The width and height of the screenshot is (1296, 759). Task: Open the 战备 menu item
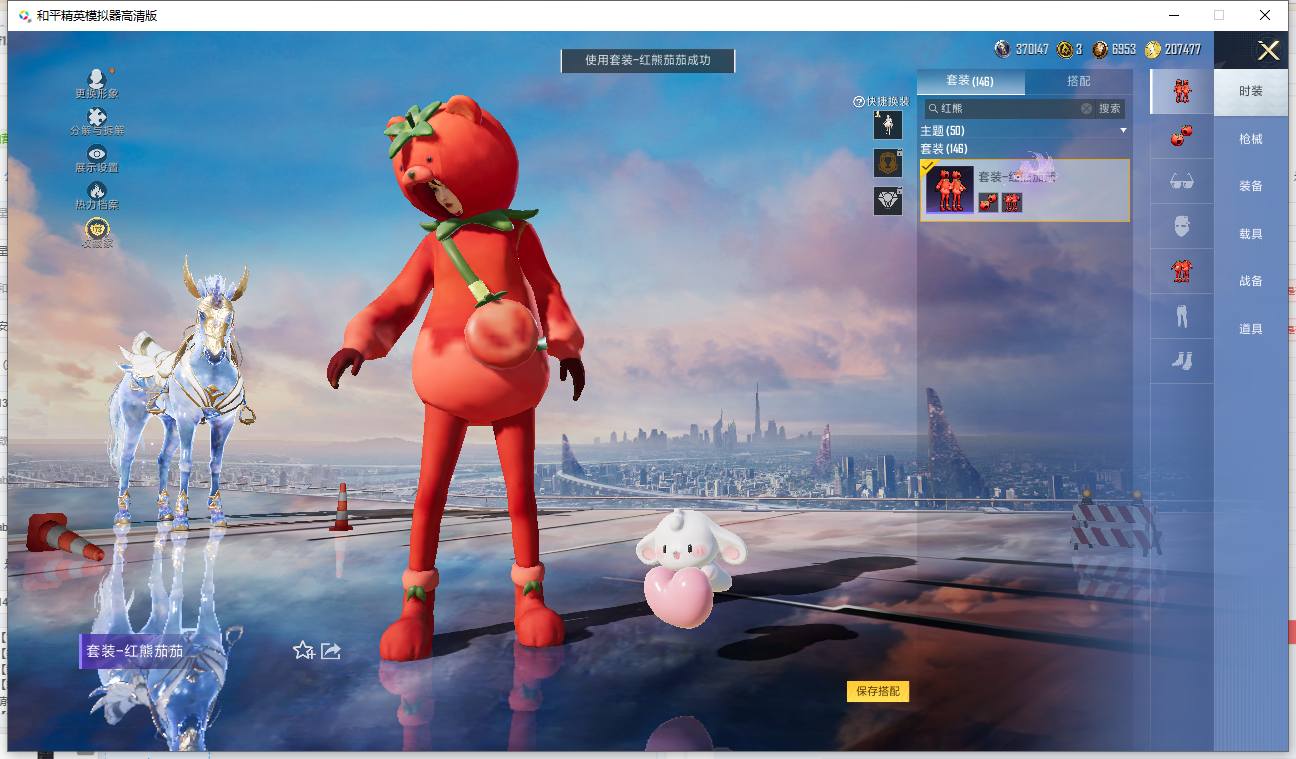click(x=1251, y=281)
